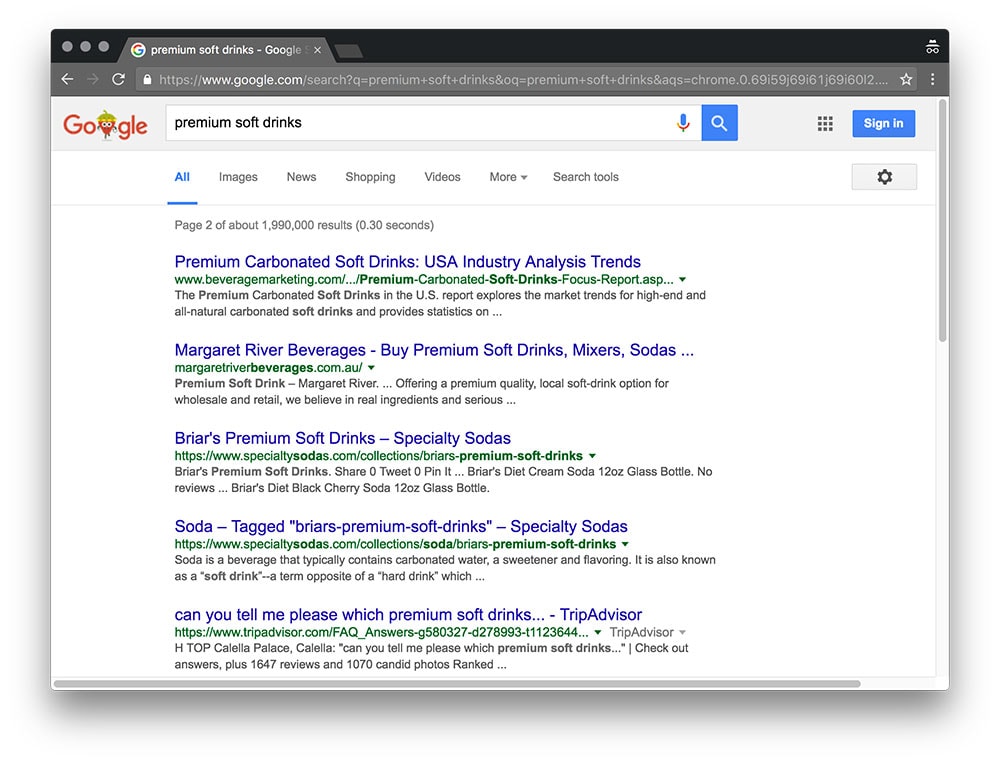Screen dimensions: 1000x763
Task: Switch to the Videos tab
Action: coord(442,177)
